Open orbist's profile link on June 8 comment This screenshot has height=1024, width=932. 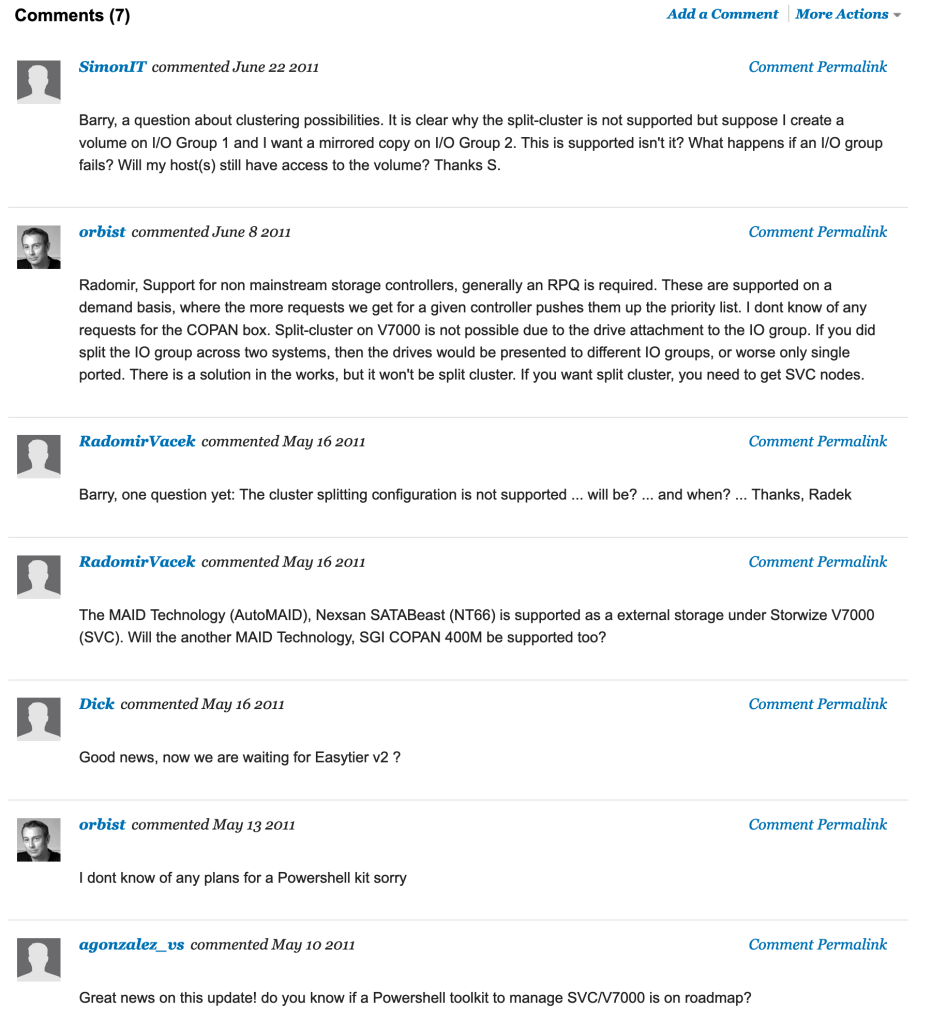tap(102, 232)
